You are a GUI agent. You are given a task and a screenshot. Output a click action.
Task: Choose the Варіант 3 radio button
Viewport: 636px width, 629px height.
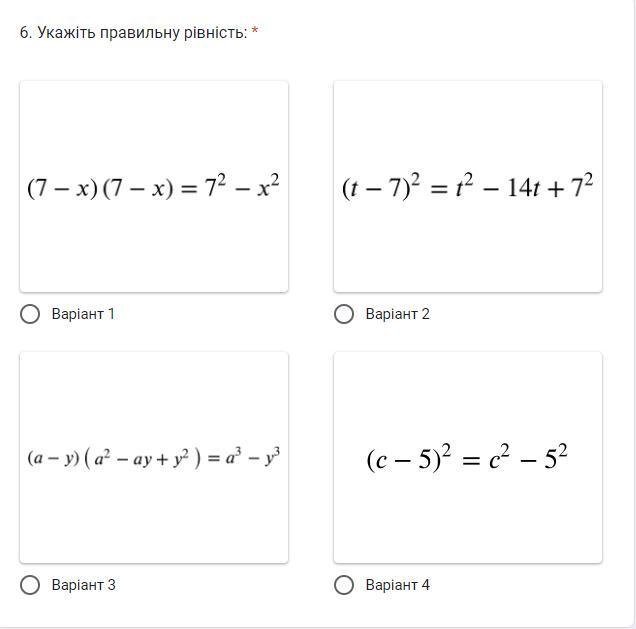click(30, 585)
